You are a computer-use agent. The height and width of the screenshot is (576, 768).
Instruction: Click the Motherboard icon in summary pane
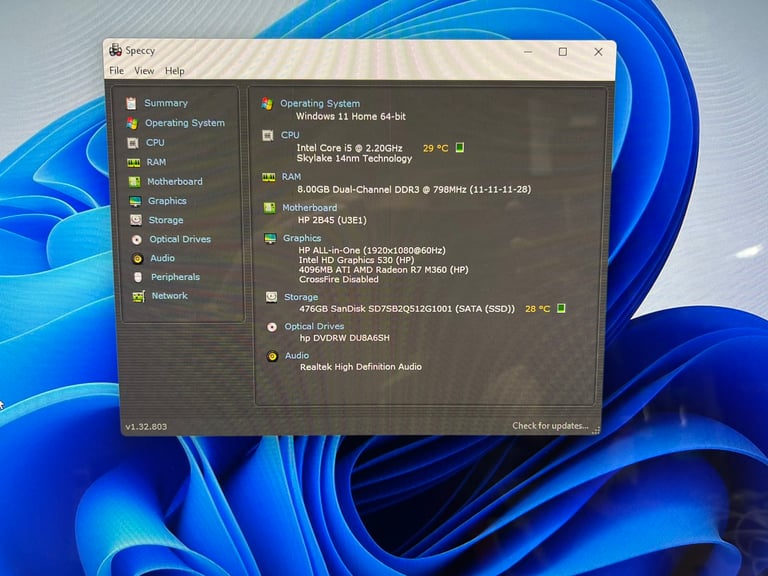coord(269,208)
